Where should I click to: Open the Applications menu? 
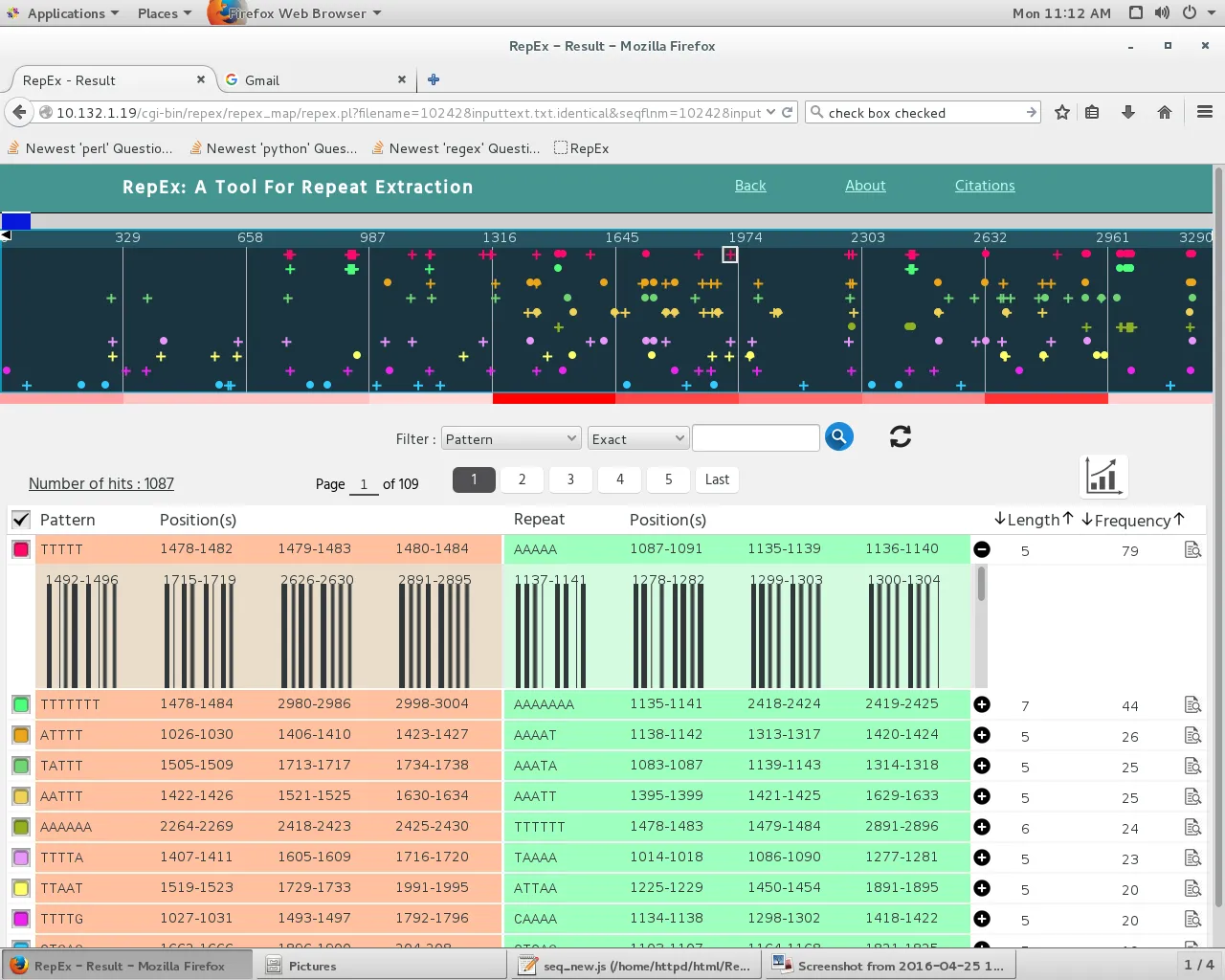(64, 13)
